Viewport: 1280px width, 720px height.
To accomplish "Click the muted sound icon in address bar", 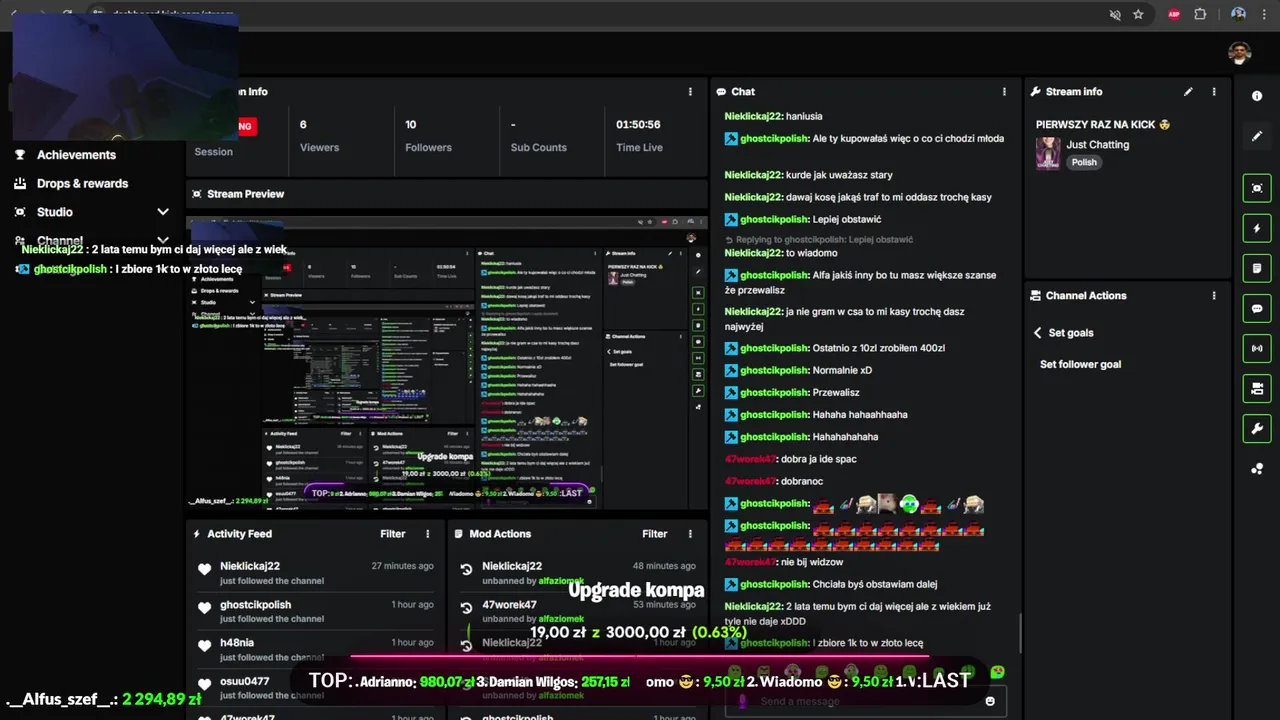I will click(1115, 15).
